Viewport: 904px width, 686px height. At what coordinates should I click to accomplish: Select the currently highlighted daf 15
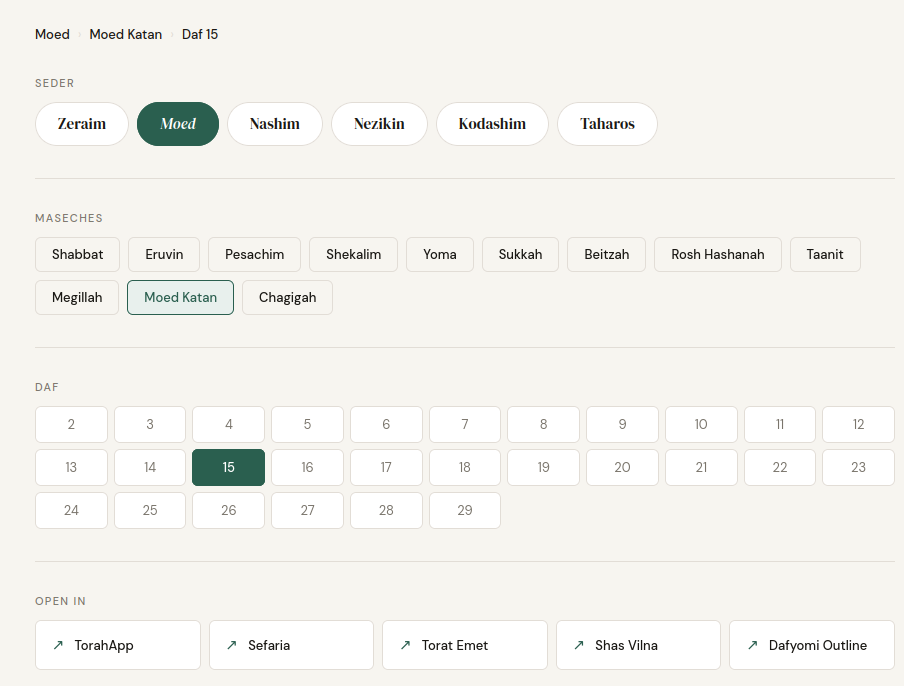228,467
